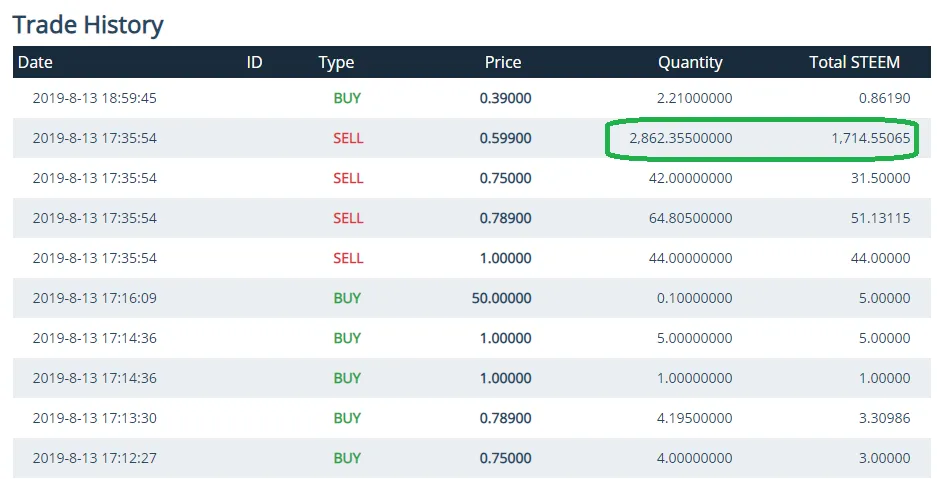Click the total 1.00000
The image size is (937, 479).
[x=884, y=378]
